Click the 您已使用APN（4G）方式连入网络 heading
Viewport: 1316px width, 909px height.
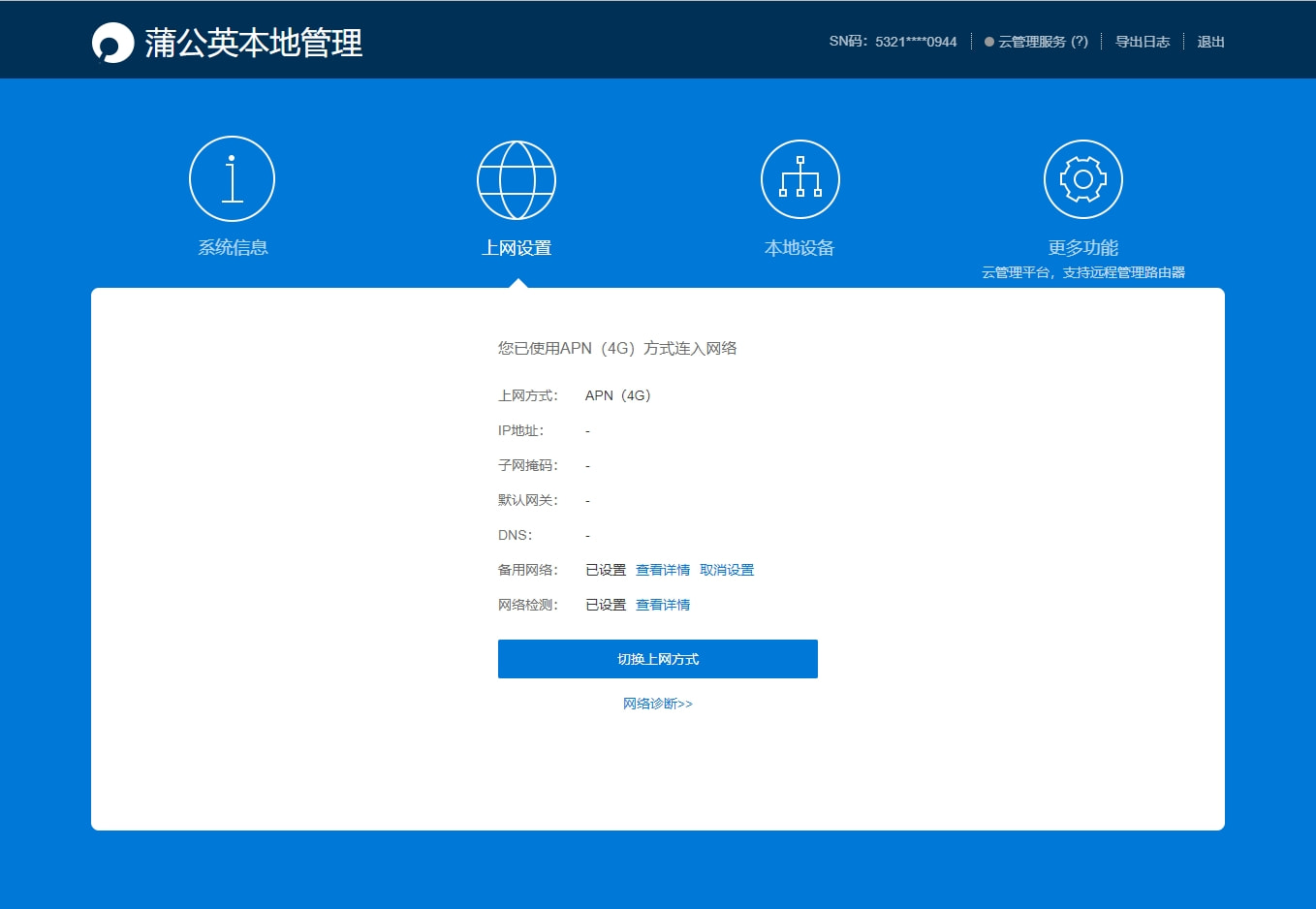617,348
